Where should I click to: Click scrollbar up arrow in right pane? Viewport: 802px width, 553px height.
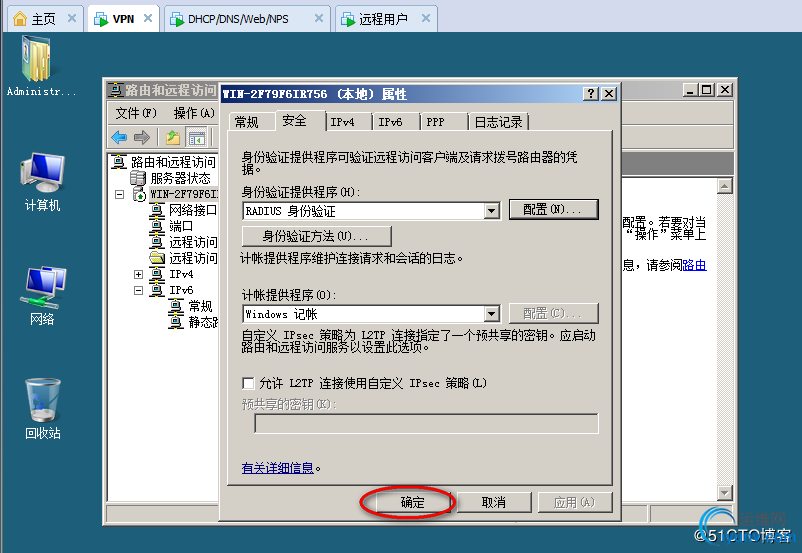point(724,186)
